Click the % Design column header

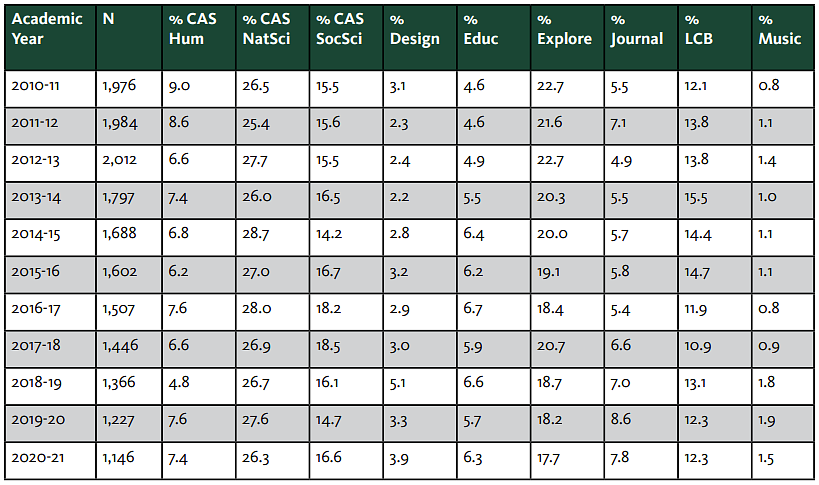click(x=418, y=38)
